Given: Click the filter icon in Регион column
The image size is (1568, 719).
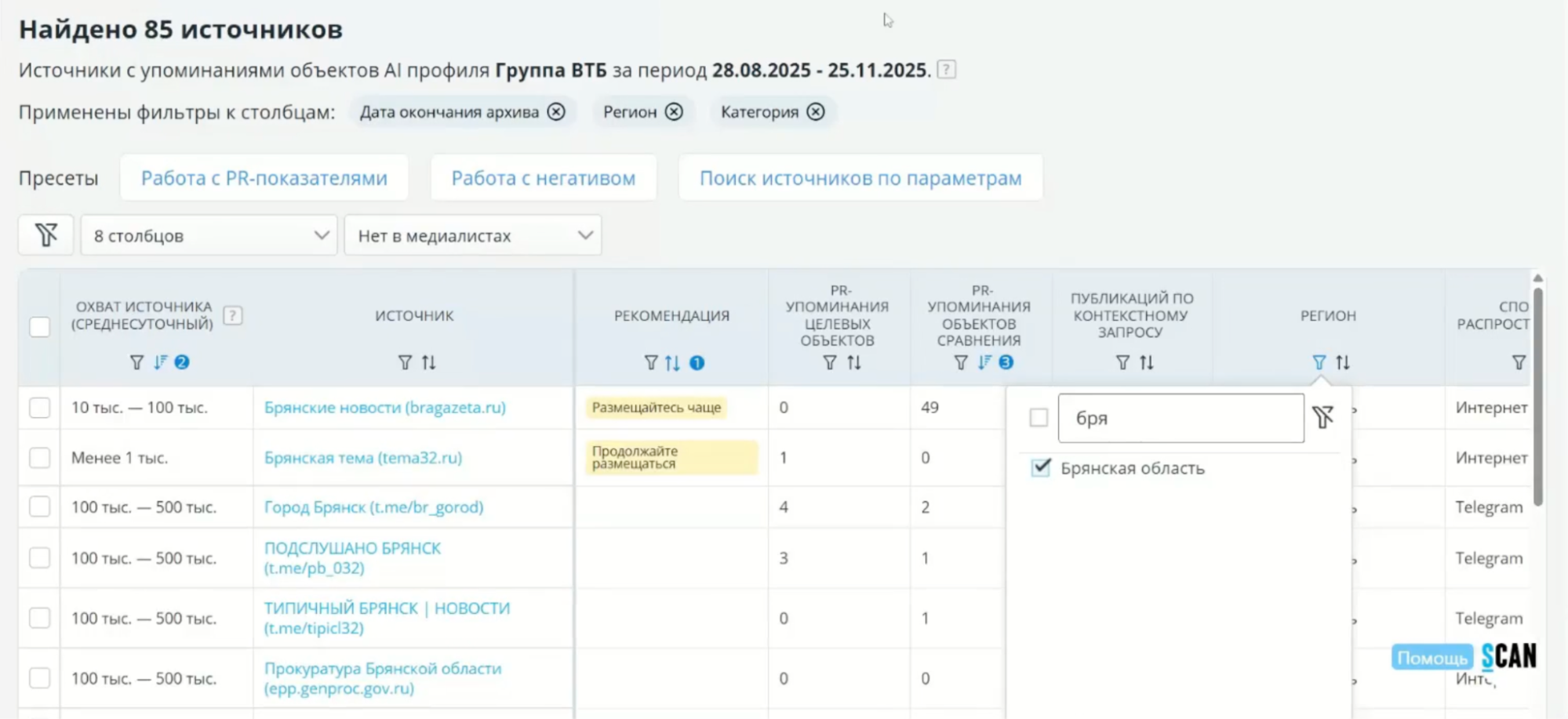Looking at the screenshot, I should pyautogui.click(x=1319, y=363).
